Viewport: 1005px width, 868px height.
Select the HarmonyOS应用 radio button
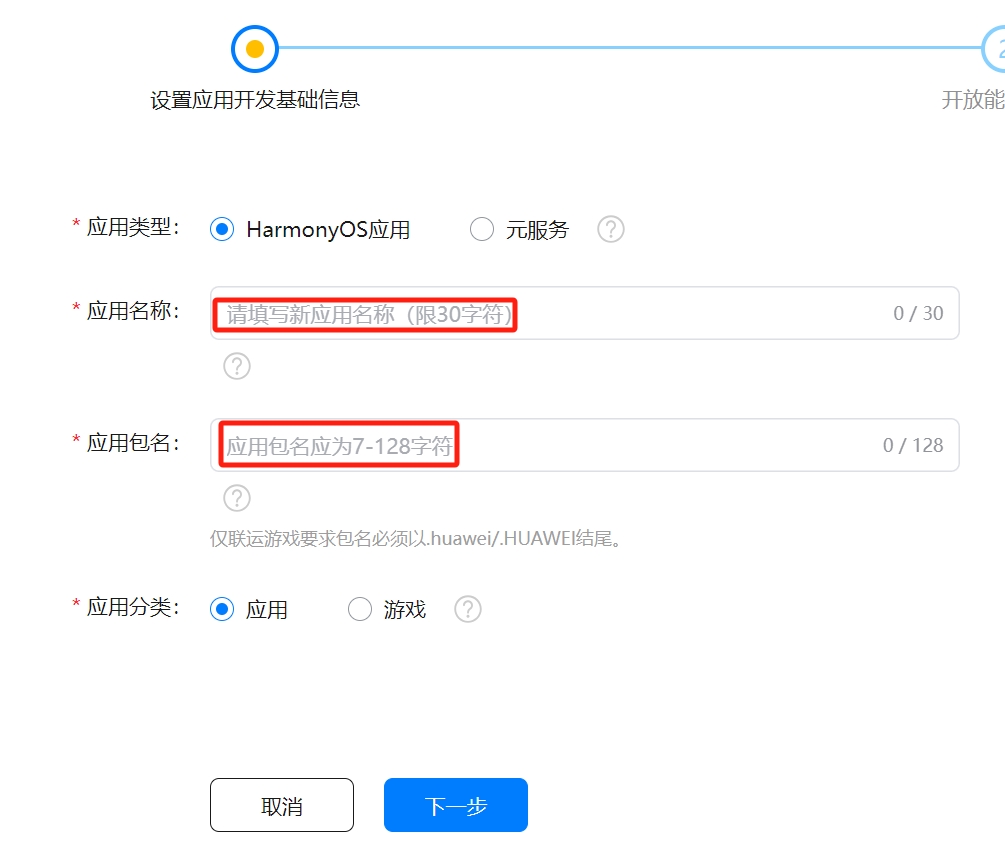coord(221,229)
